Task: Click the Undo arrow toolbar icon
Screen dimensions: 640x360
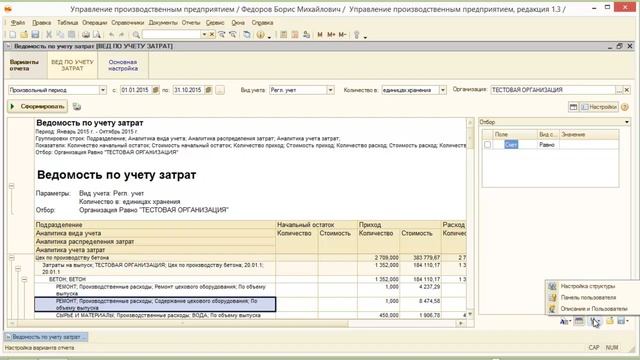Action: tap(111, 35)
